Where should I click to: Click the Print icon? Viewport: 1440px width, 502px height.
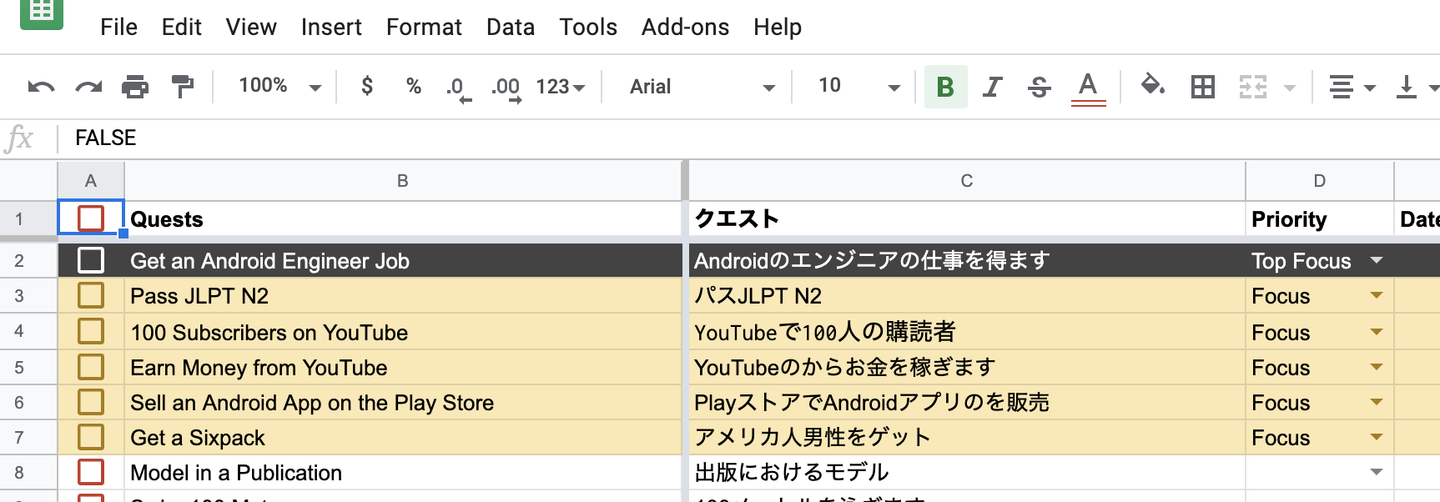click(135, 87)
